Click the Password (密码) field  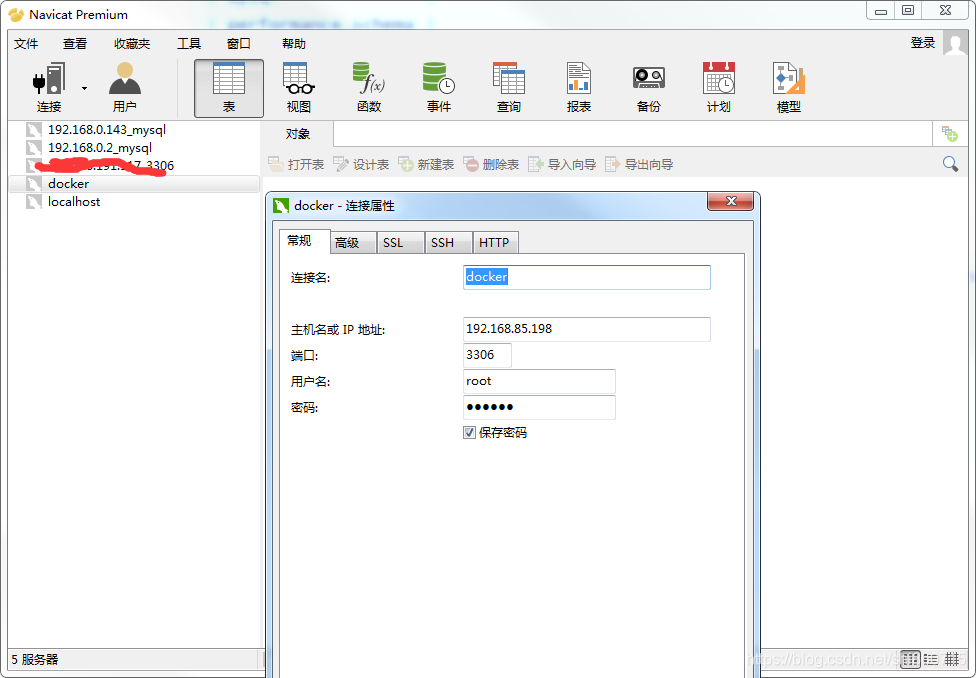click(539, 408)
